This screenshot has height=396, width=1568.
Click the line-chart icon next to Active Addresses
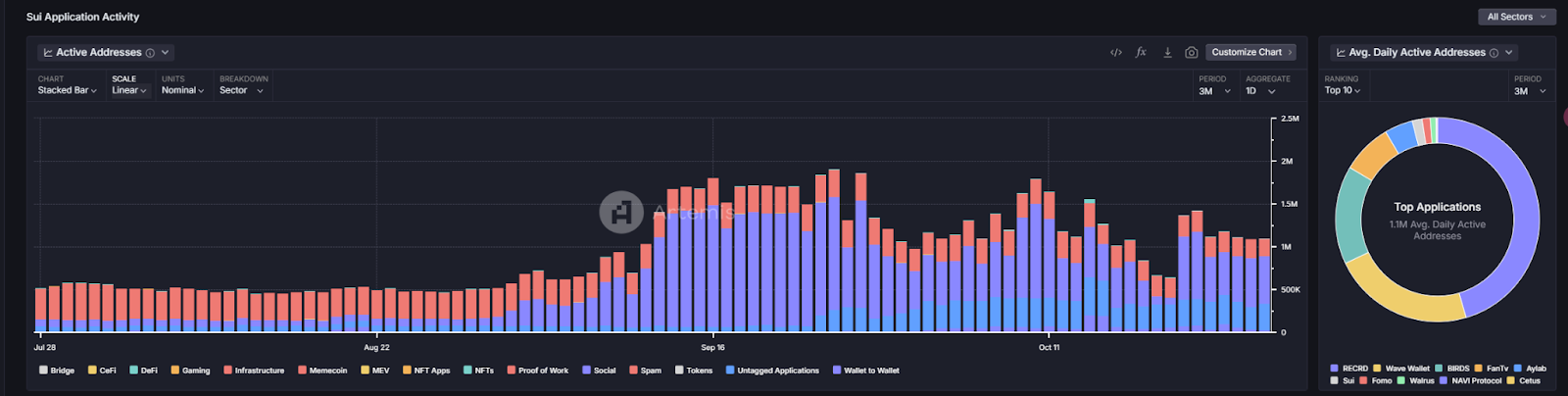click(48, 53)
